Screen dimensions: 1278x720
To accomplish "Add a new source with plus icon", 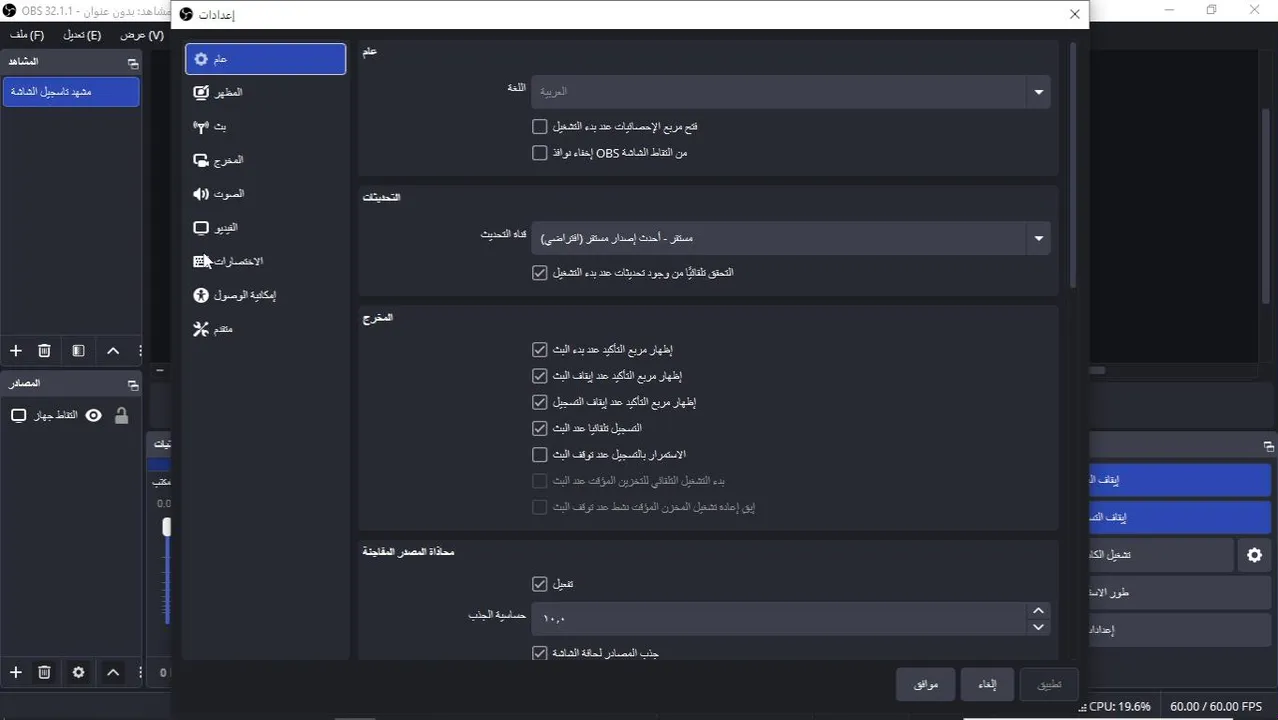I will coord(15,673).
